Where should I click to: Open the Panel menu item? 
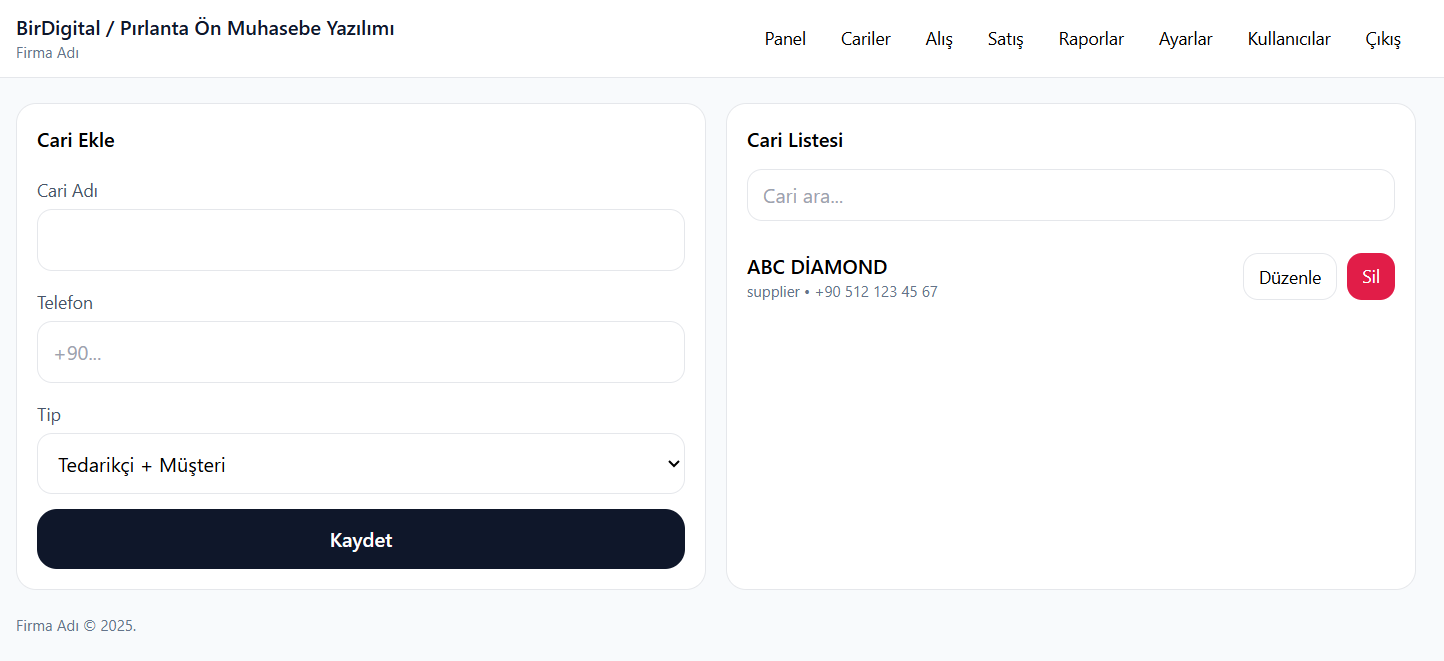[785, 39]
